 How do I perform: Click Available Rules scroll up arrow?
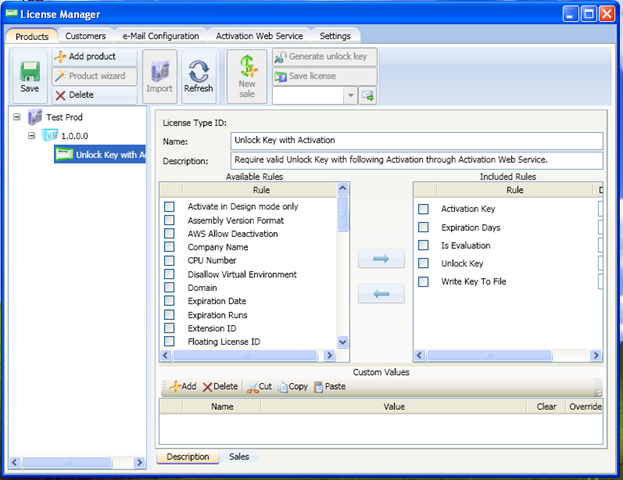click(x=343, y=188)
